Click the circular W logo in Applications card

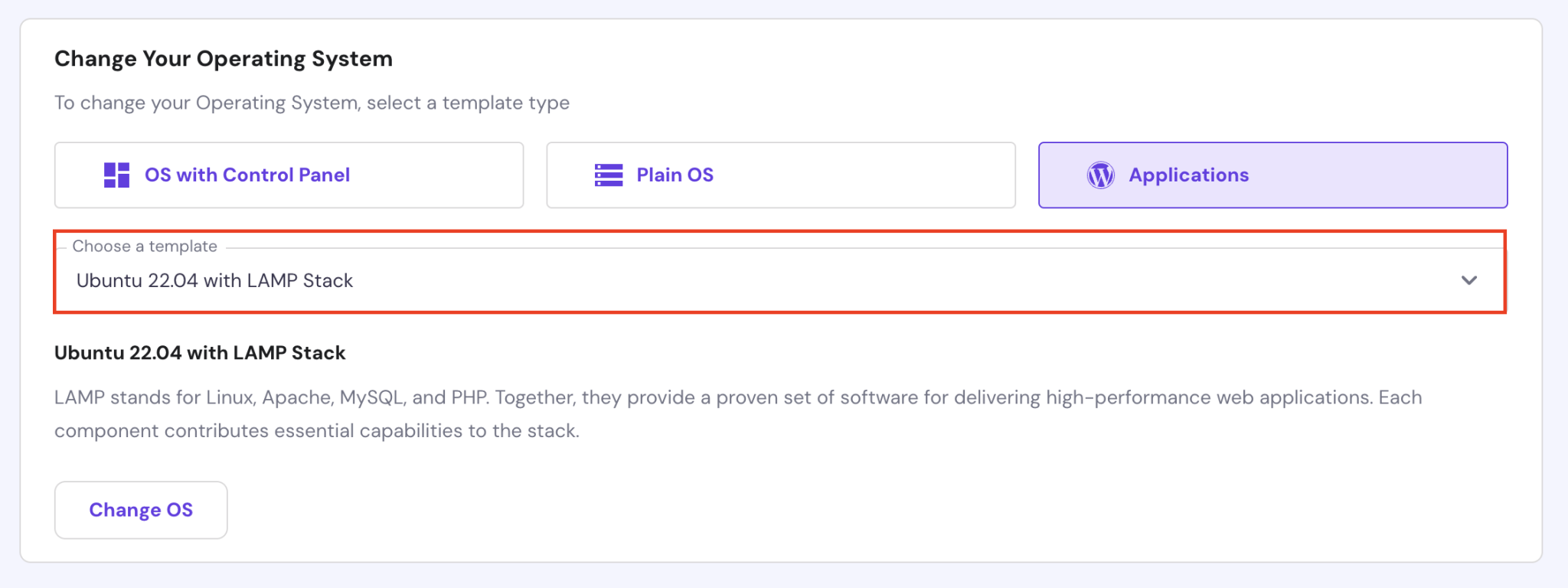1101,175
